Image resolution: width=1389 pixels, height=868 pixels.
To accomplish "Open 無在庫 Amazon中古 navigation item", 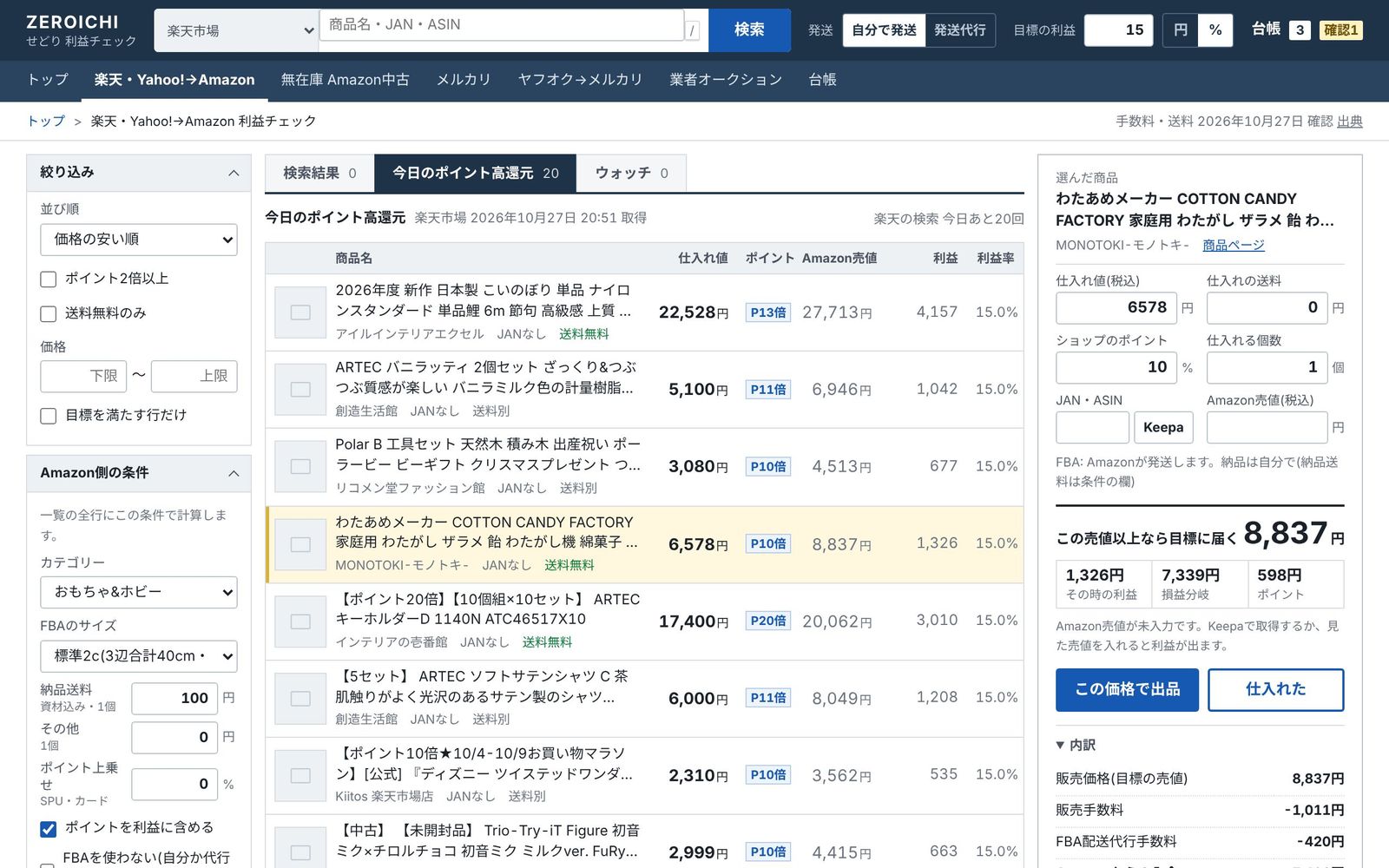I will tap(346, 80).
